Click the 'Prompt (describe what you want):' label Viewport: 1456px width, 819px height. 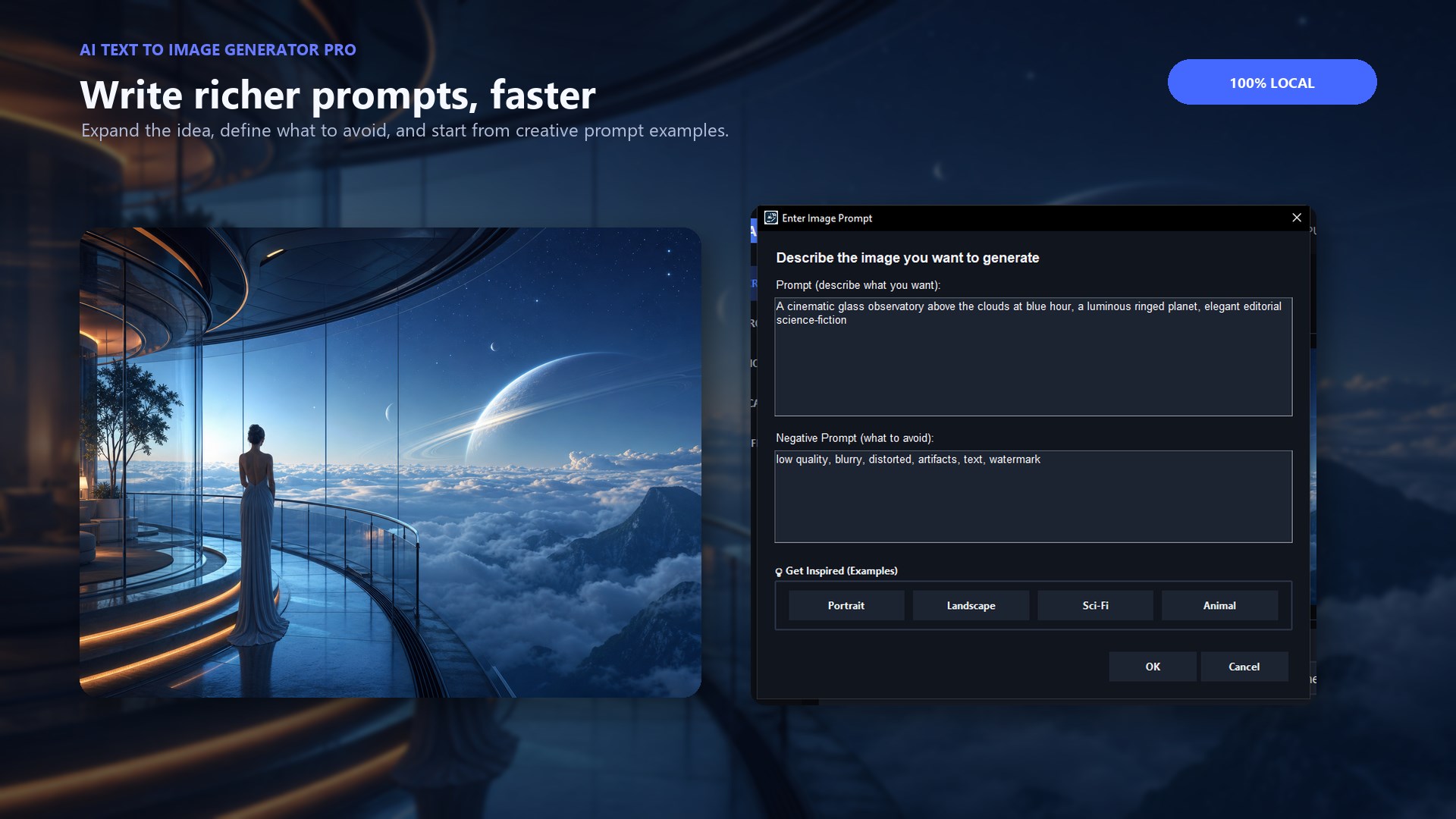point(858,285)
